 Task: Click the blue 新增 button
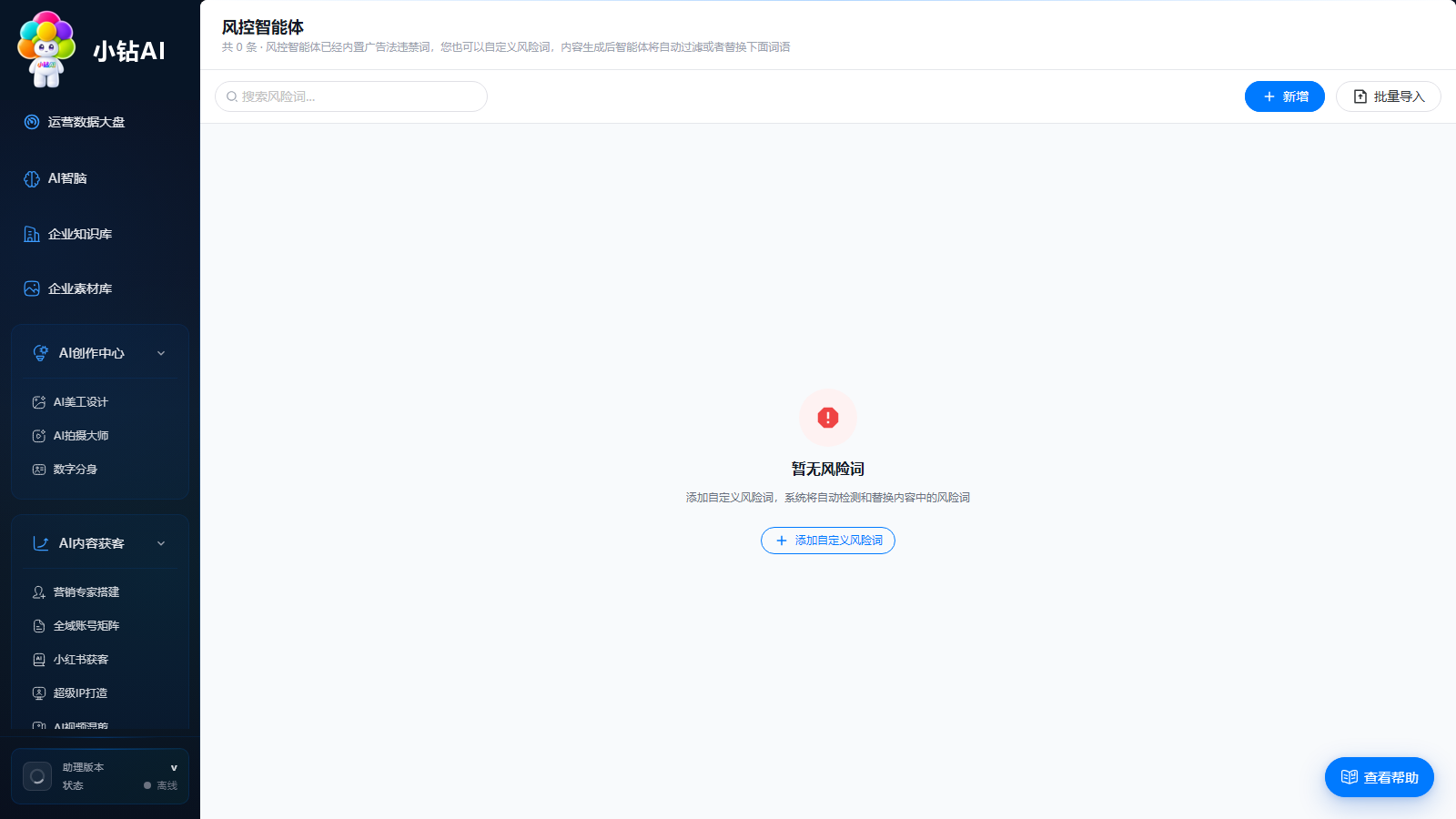1285,96
